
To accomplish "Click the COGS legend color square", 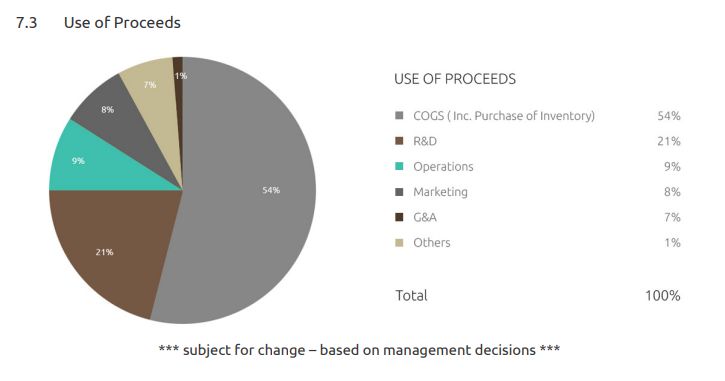I will [x=399, y=116].
